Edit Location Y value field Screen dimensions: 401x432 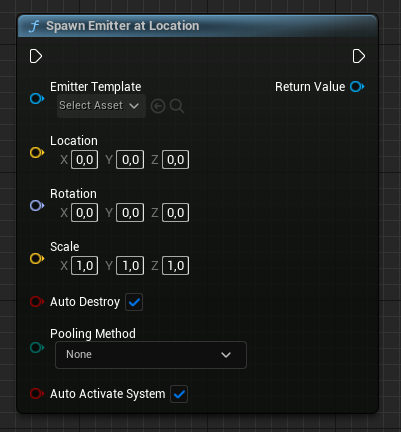pos(130,160)
